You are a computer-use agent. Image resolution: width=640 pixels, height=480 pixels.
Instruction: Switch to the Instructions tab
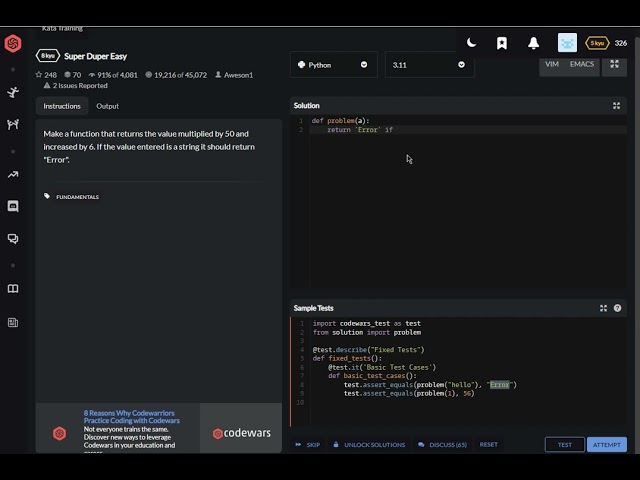coord(62,106)
